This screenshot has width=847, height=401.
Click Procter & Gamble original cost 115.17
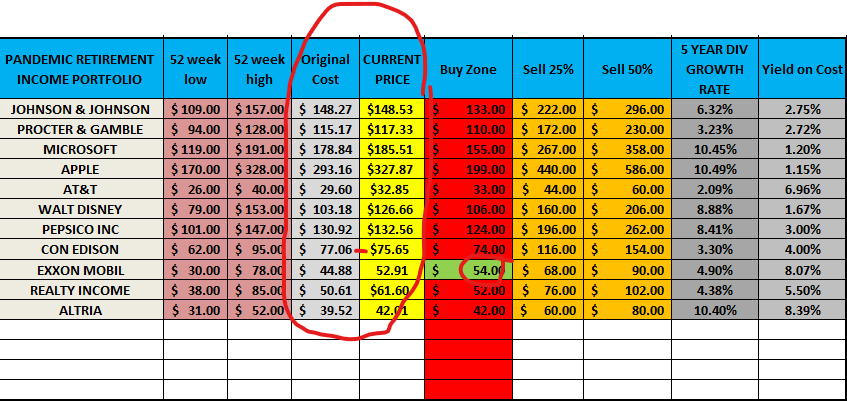(x=326, y=130)
